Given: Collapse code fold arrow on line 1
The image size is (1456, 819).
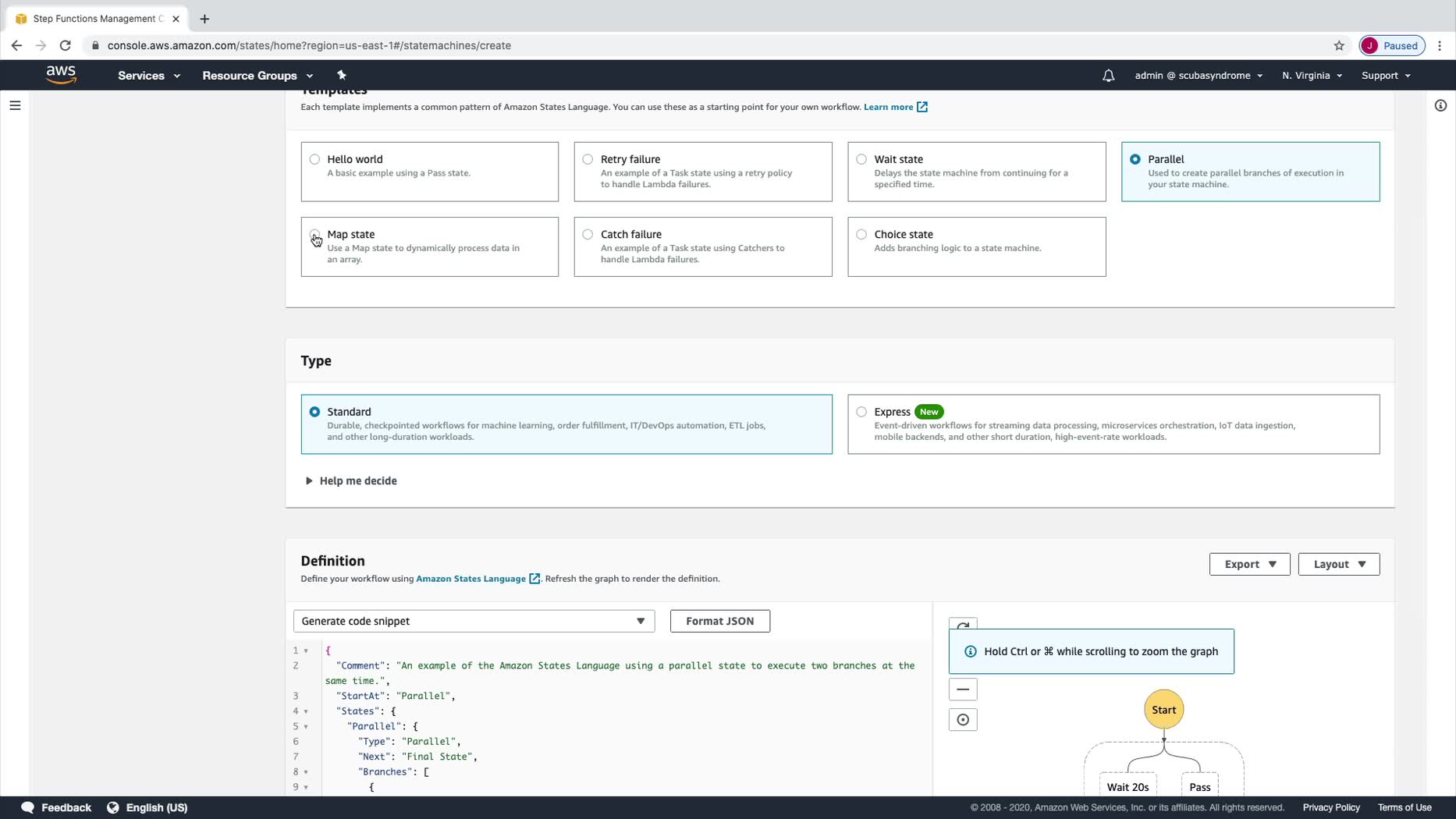Looking at the screenshot, I should click(x=306, y=651).
